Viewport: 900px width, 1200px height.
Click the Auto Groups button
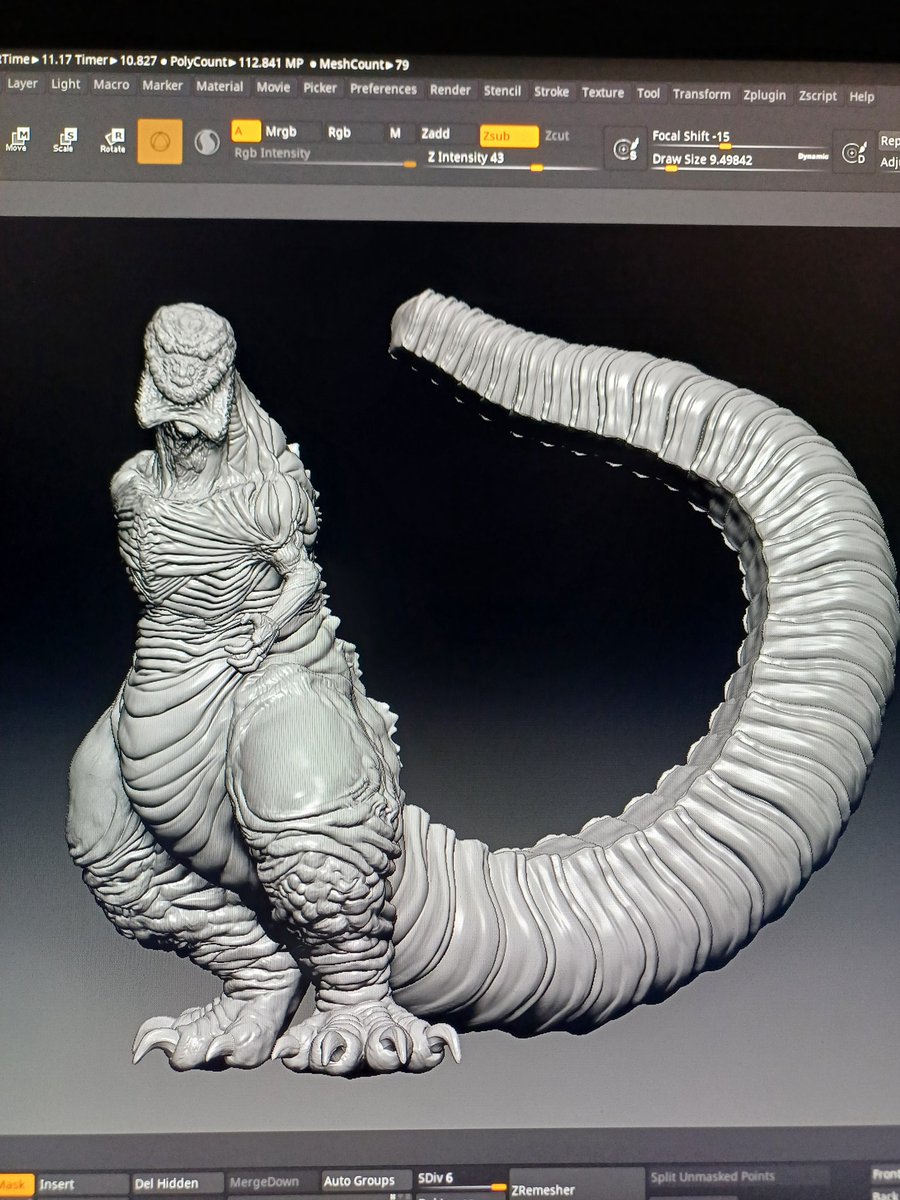(367, 1181)
